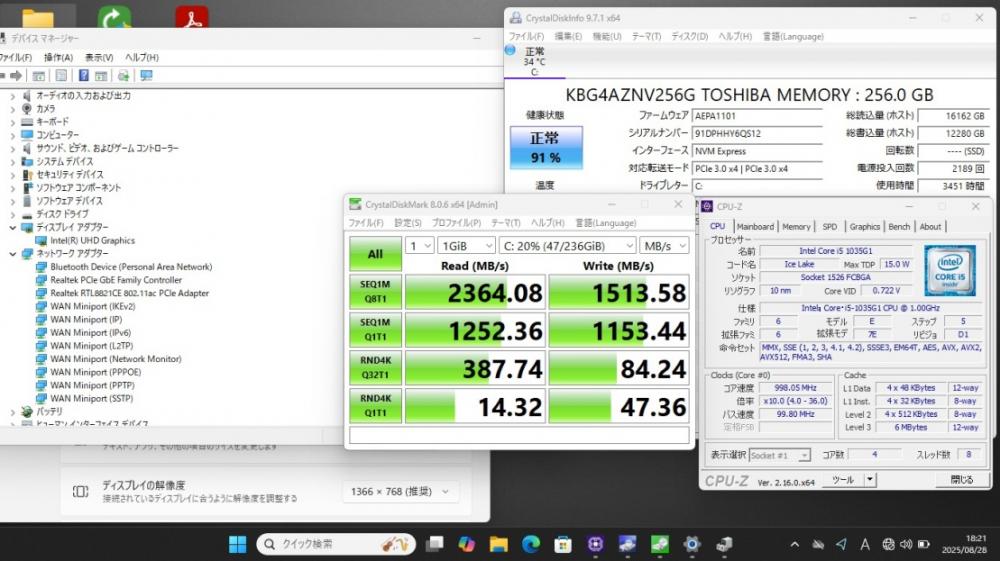Switch to the Mainboard tab in CPU-Z

click(x=755, y=226)
